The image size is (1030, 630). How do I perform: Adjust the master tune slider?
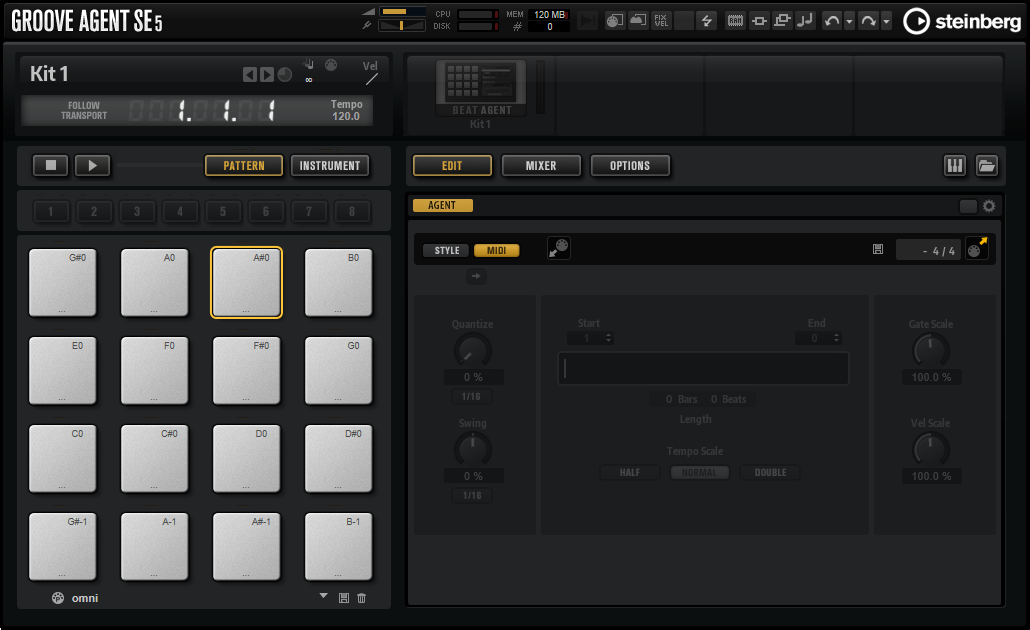[x=402, y=26]
